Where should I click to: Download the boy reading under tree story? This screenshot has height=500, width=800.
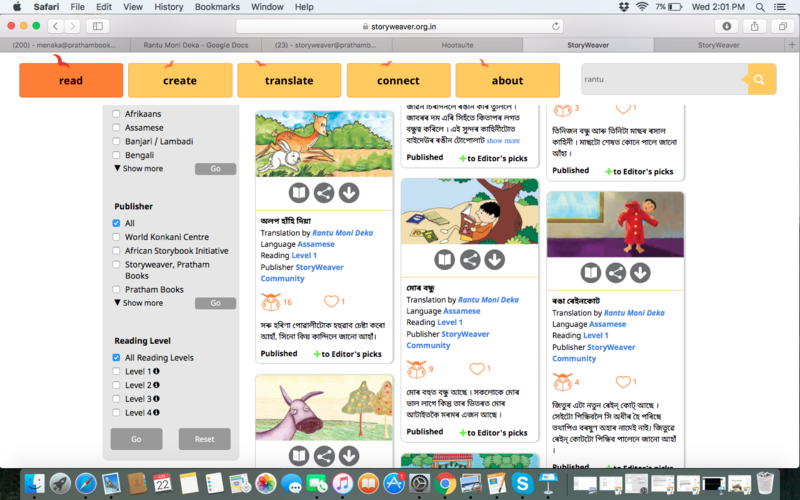coord(494,260)
